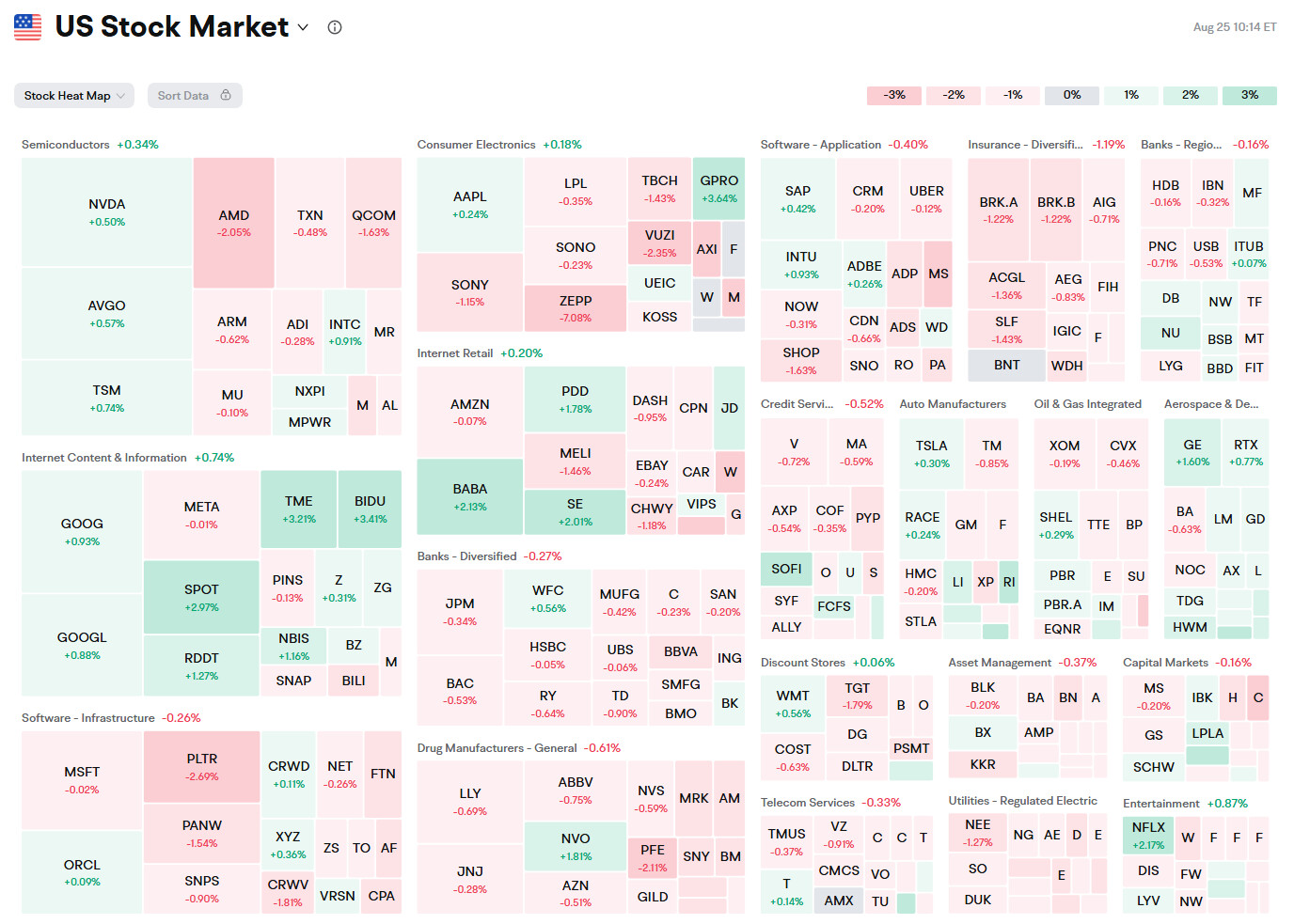The image size is (1294, 924).
Task: Go to Drug Manufacturers - General heading
Action: (x=497, y=748)
